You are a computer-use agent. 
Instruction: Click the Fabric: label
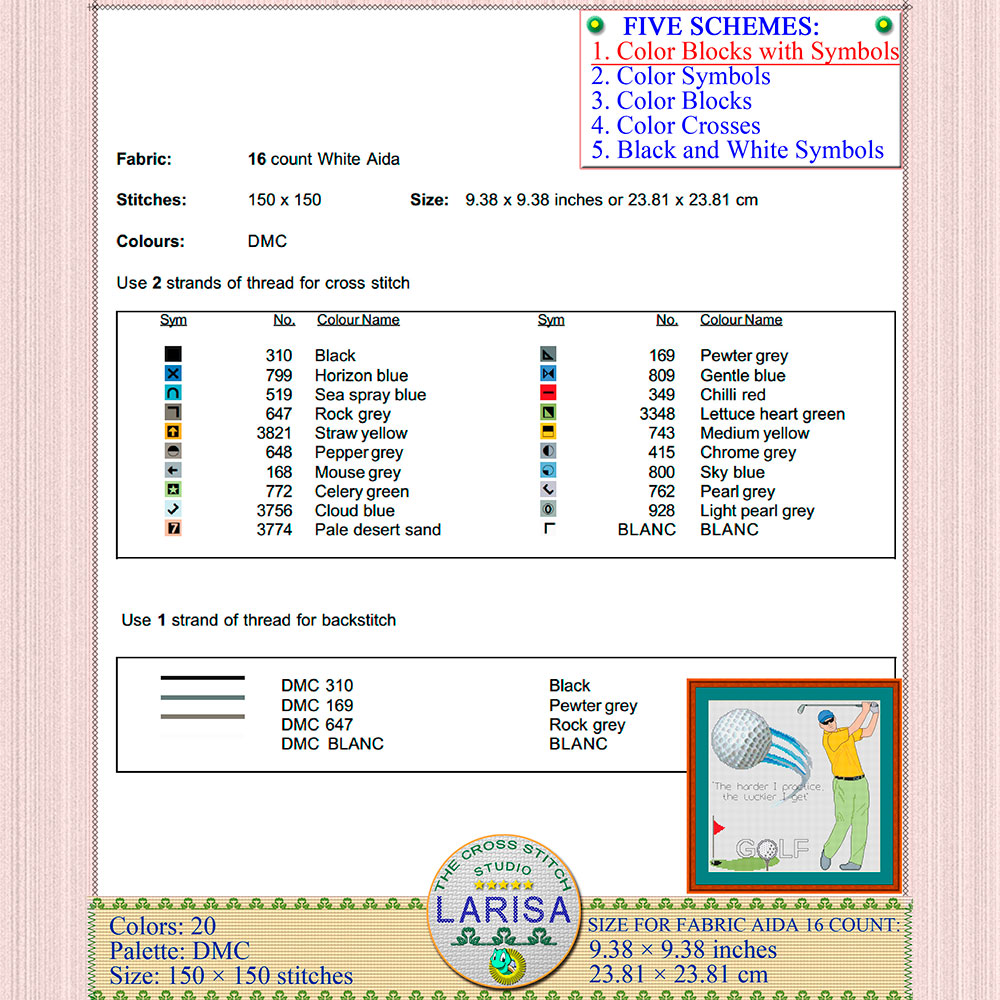pyautogui.click(x=144, y=159)
